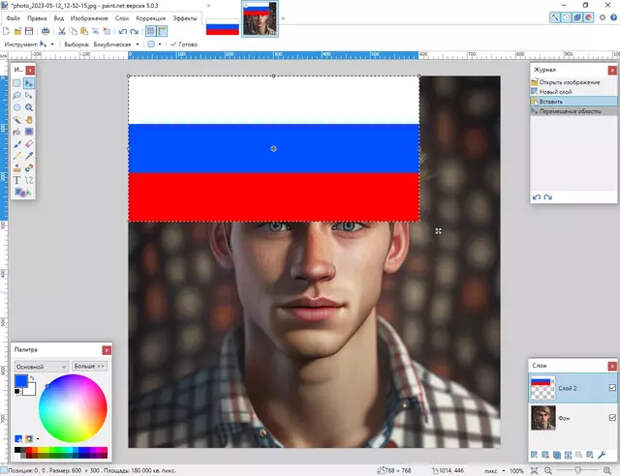Open the Вид menu
The image size is (620, 476).
click(x=59, y=18)
